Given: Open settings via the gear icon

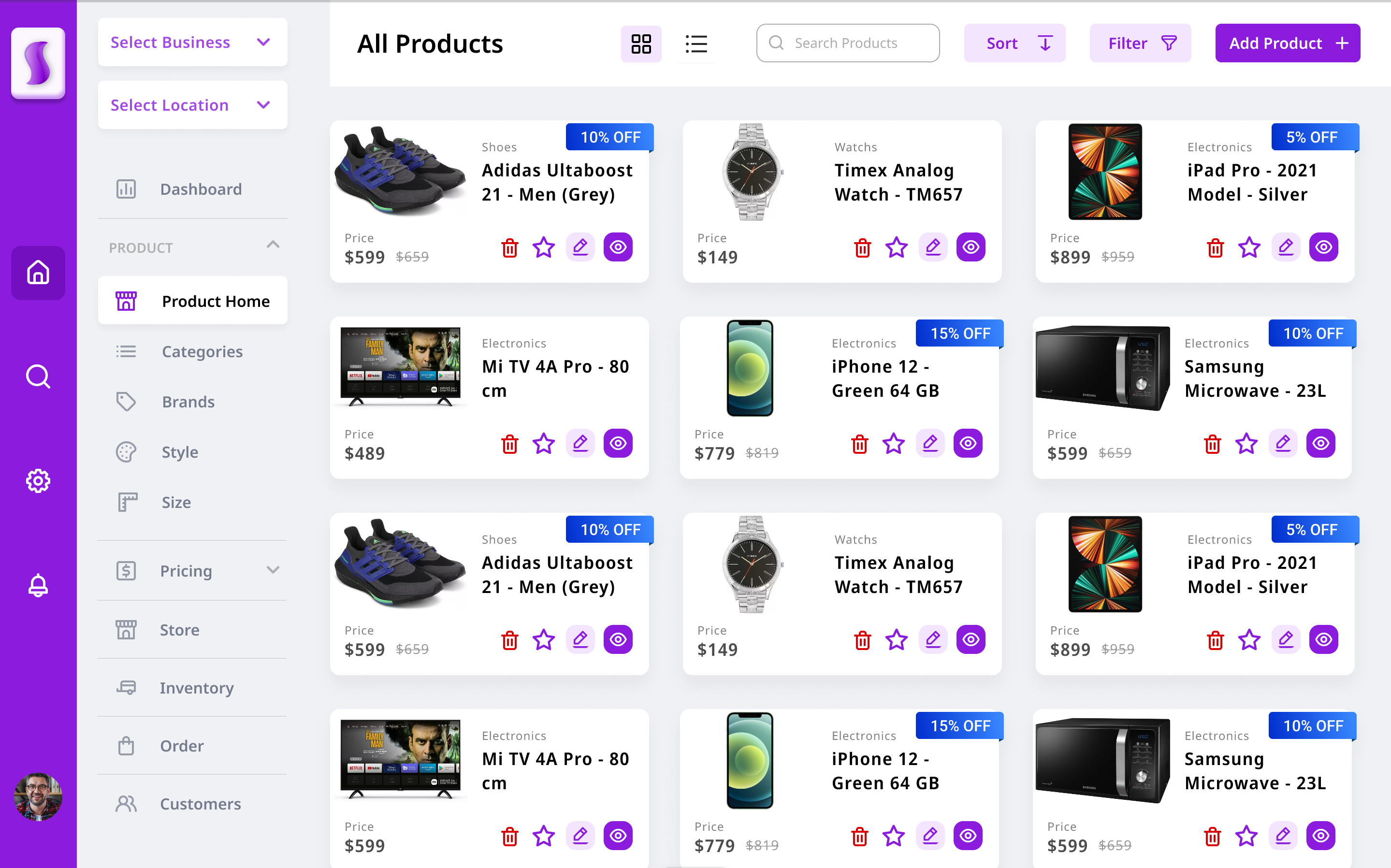Looking at the screenshot, I should [38, 481].
